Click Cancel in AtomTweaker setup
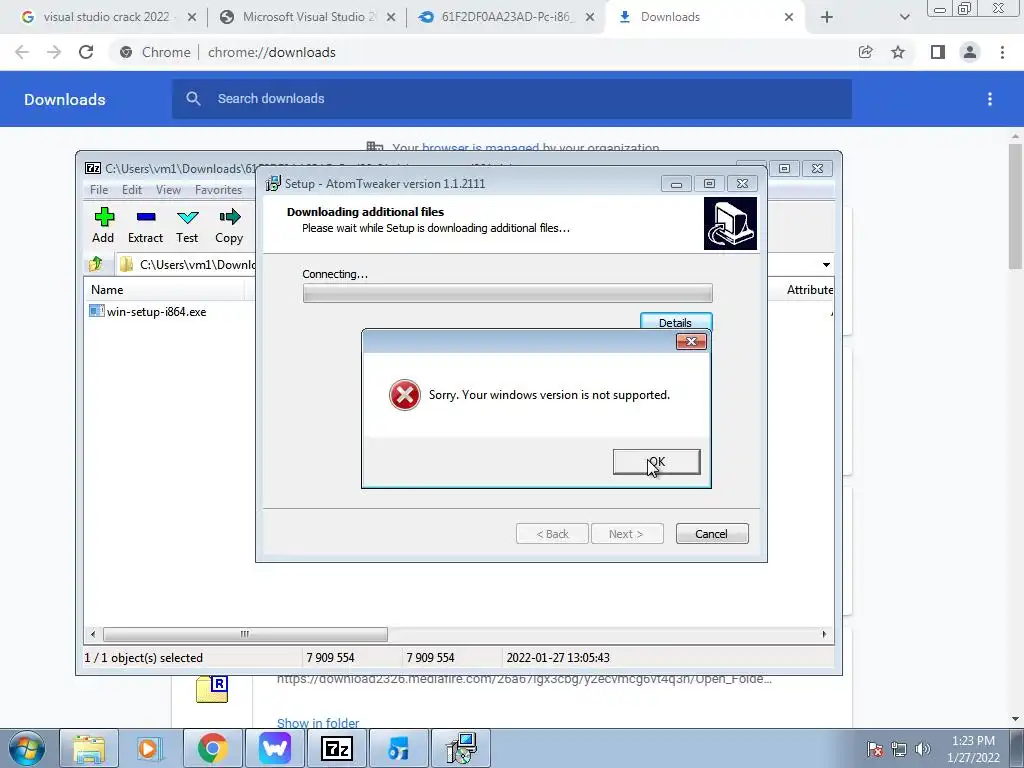This screenshot has width=1024, height=768. [712, 534]
